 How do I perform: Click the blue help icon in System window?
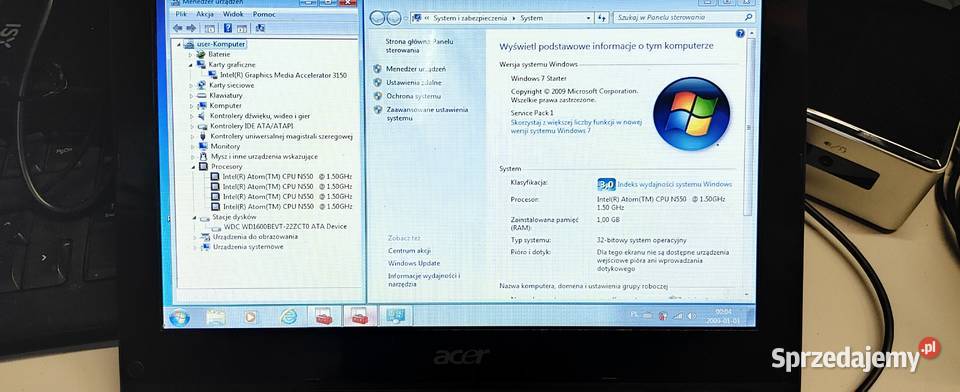(740, 34)
